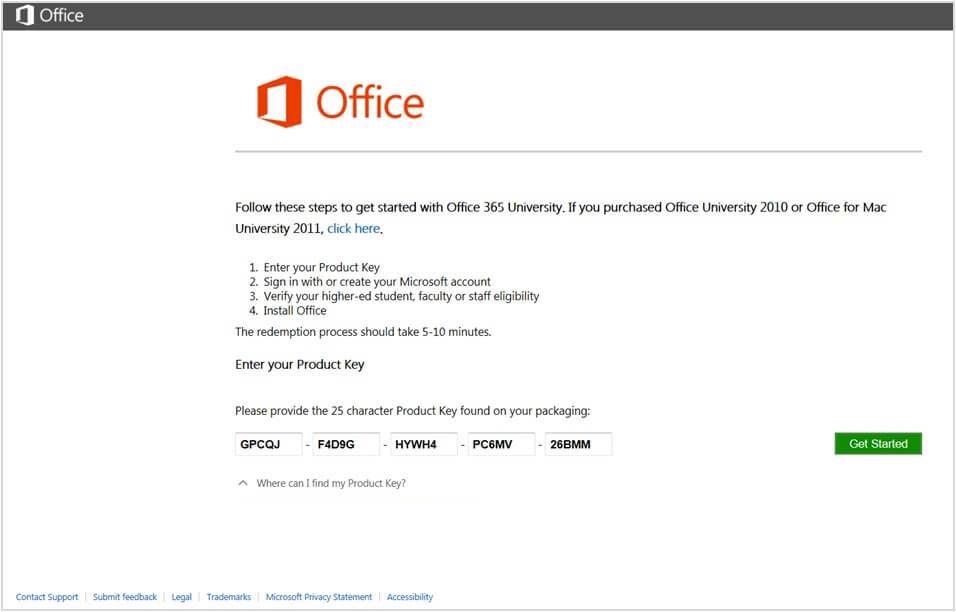Open the Trademarks link
956x612 pixels.
(x=228, y=596)
